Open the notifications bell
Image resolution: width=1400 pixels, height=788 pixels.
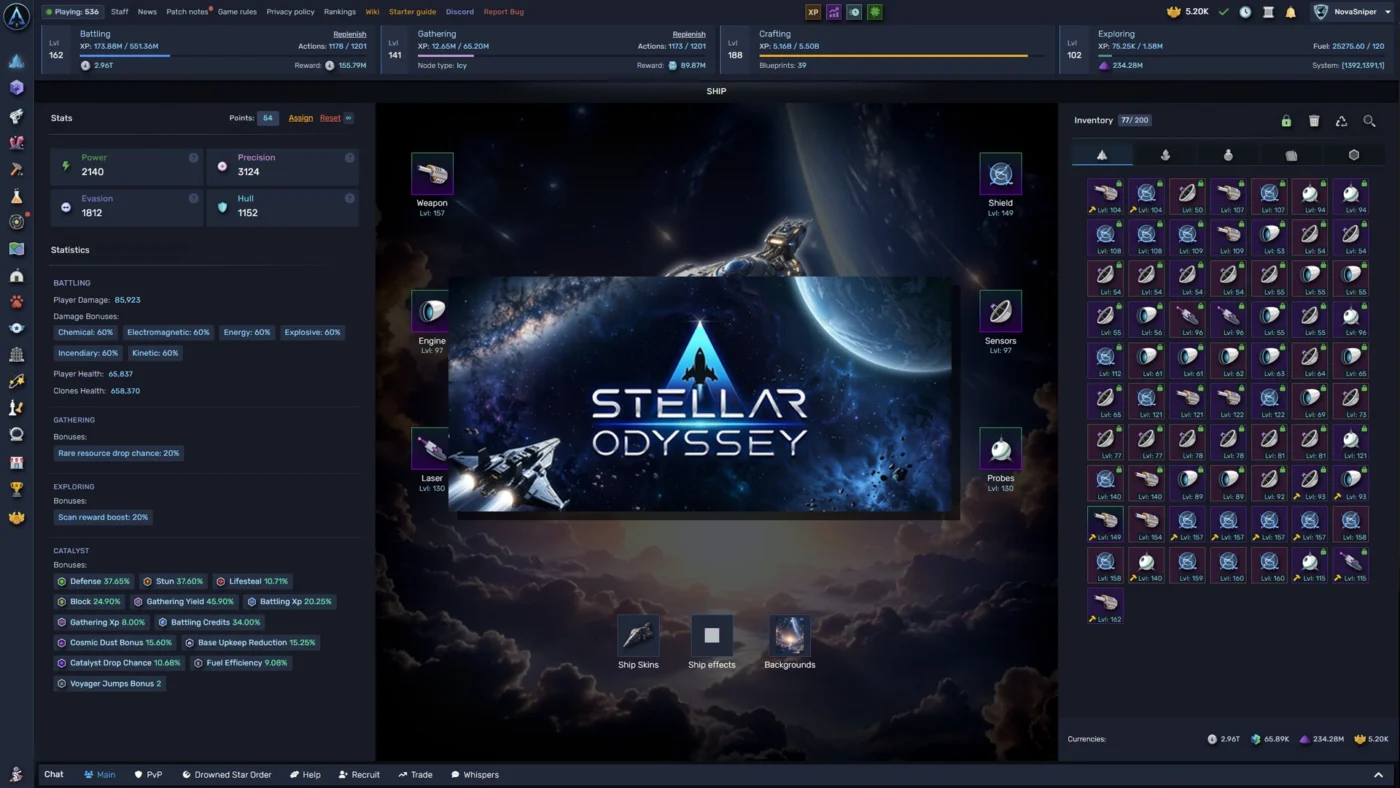click(1291, 12)
